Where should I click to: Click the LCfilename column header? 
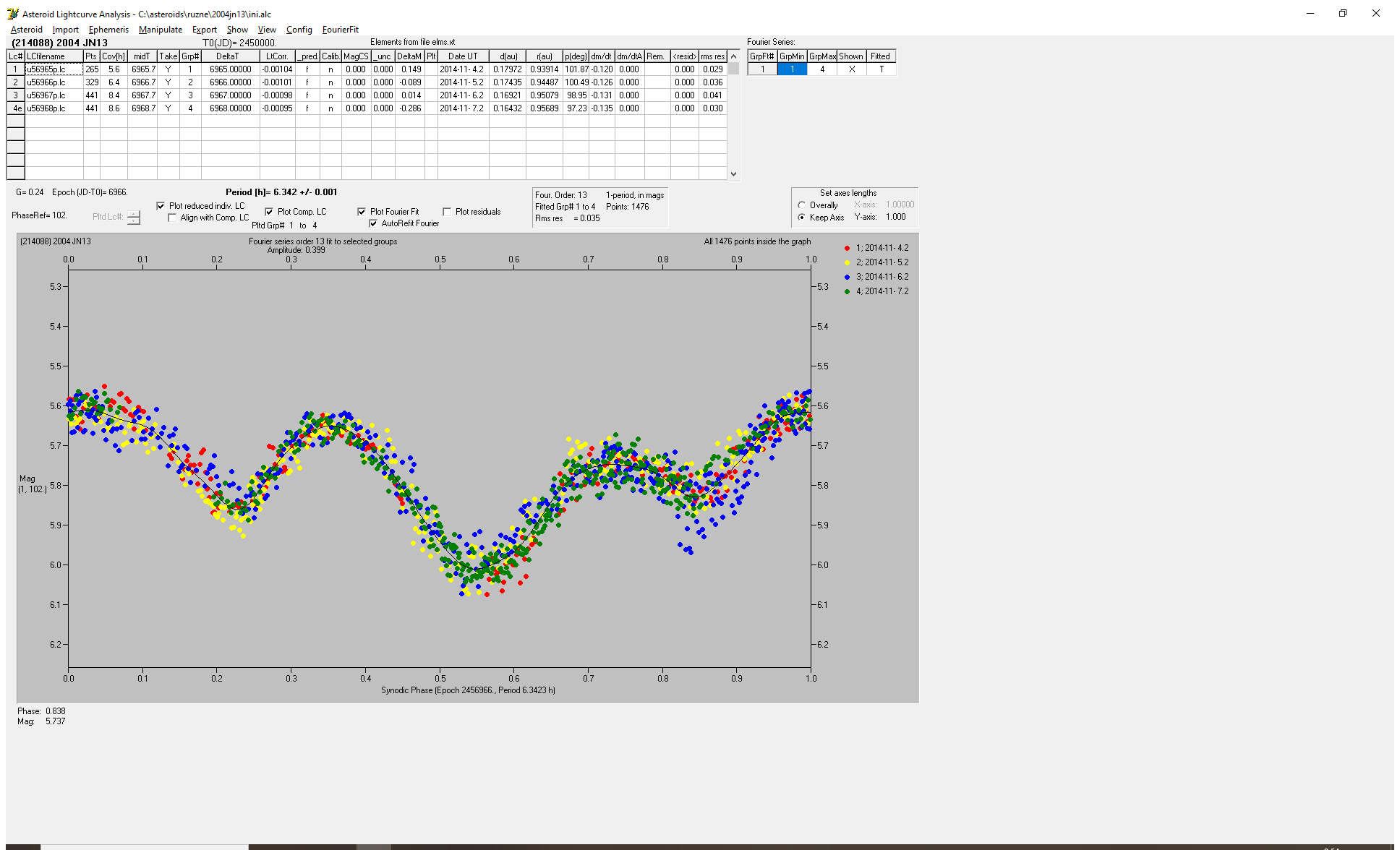click(x=54, y=56)
